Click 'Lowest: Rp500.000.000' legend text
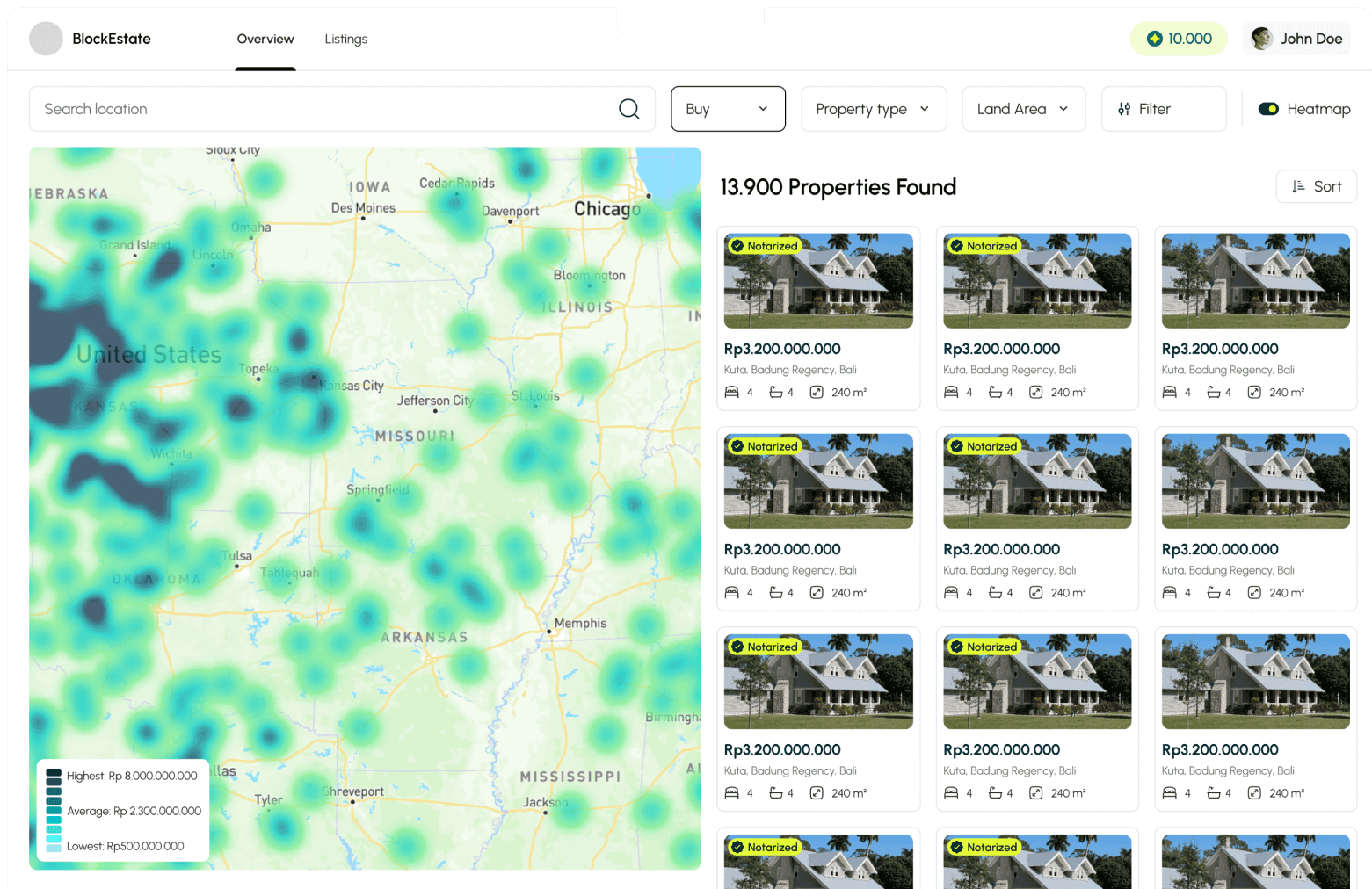 point(126,846)
